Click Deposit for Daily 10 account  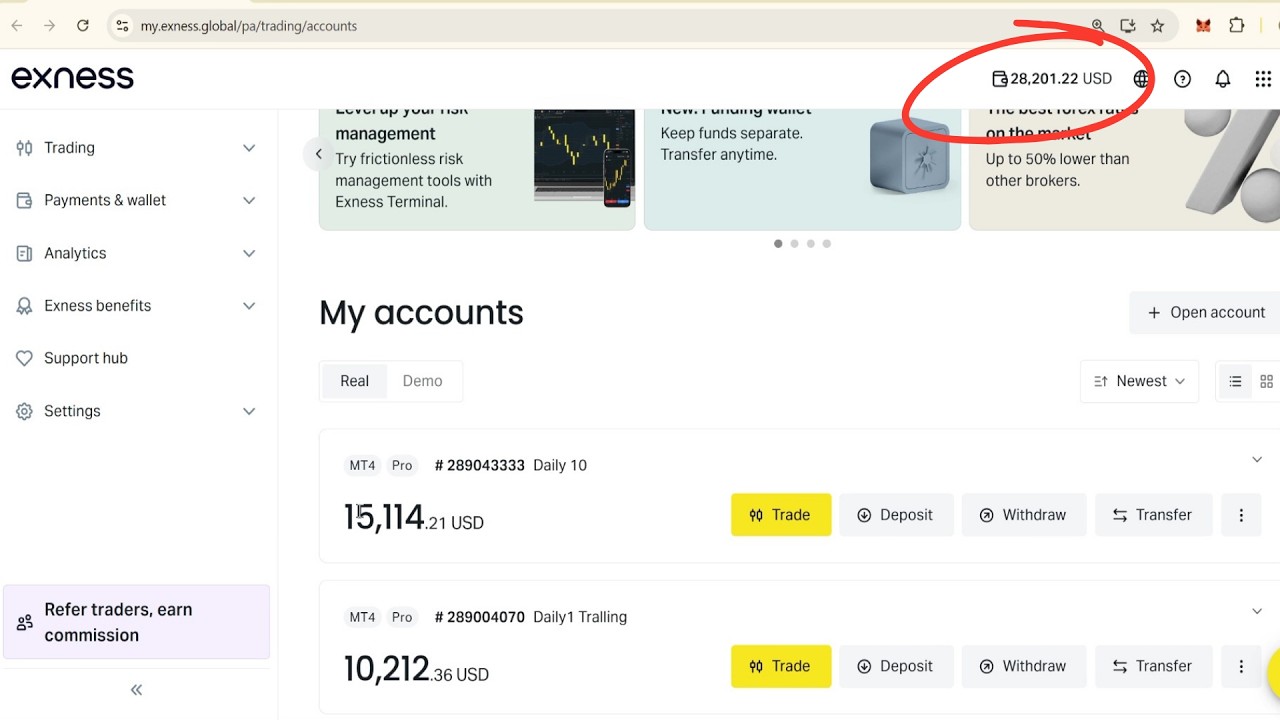[896, 515]
